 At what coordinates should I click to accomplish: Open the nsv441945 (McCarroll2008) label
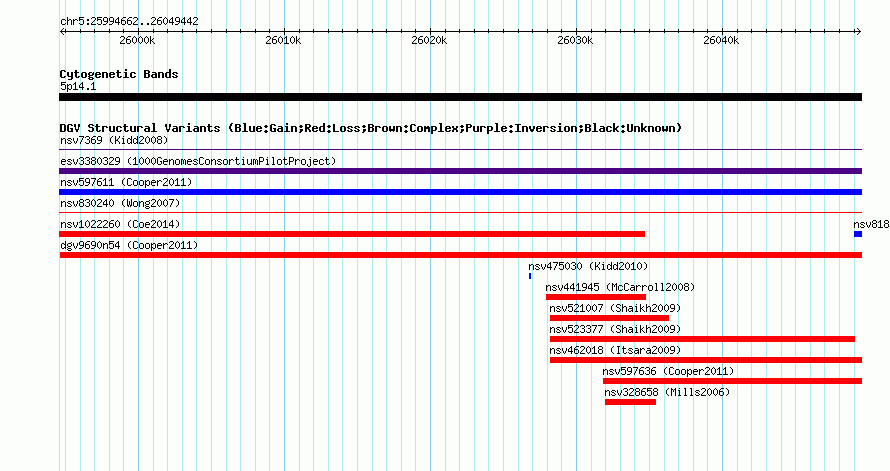pos(620,287)
